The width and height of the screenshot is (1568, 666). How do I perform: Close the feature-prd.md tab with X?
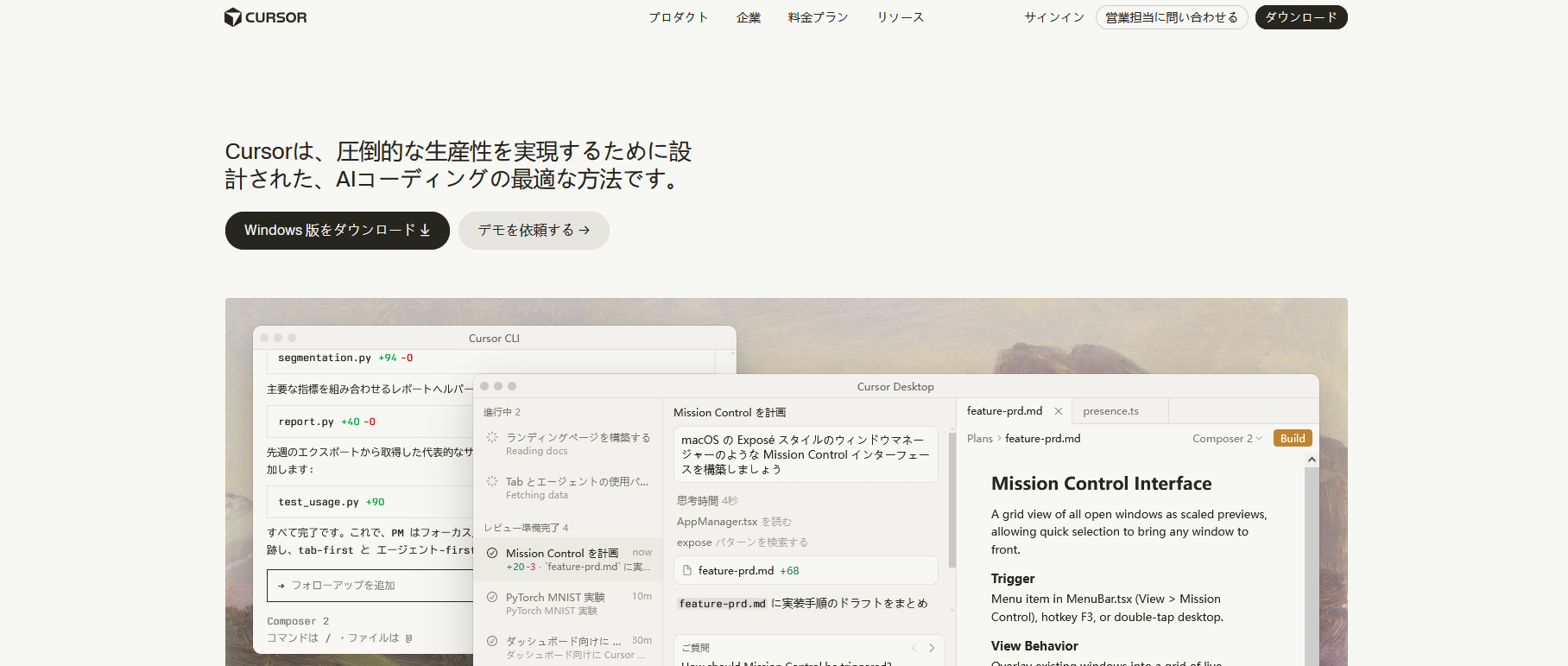click(1059, 411)
